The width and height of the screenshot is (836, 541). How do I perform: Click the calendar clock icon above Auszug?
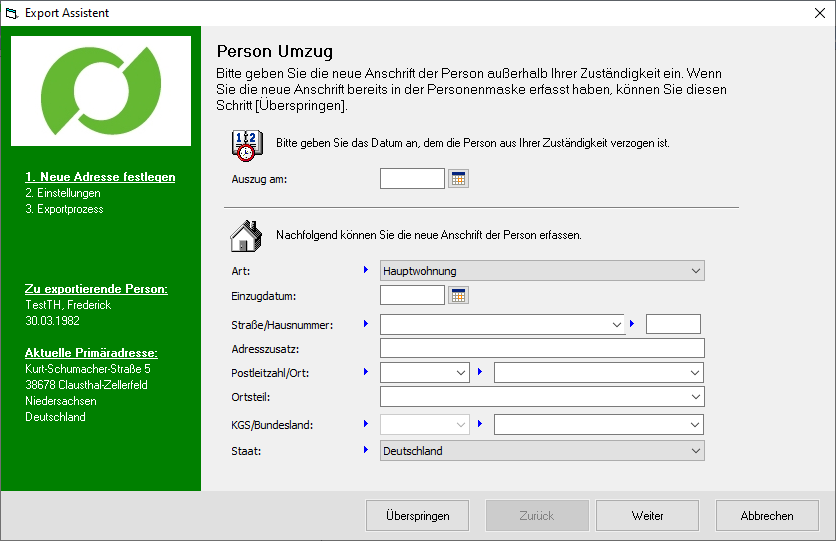coord(245,144)
